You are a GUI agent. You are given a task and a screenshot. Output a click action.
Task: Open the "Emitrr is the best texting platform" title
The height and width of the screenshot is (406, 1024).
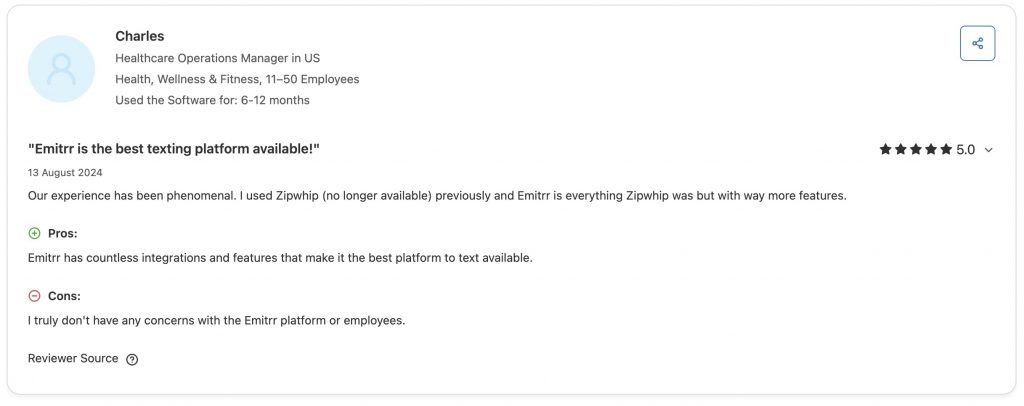point(174,149)
